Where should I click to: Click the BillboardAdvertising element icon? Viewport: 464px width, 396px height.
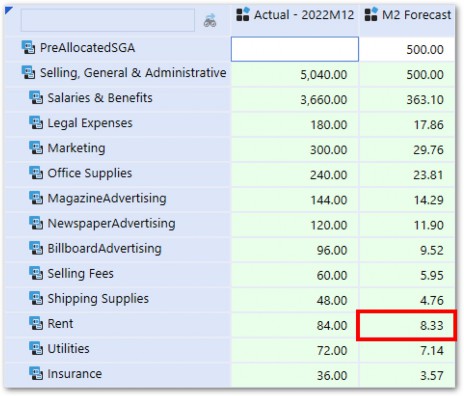[36, 248]
